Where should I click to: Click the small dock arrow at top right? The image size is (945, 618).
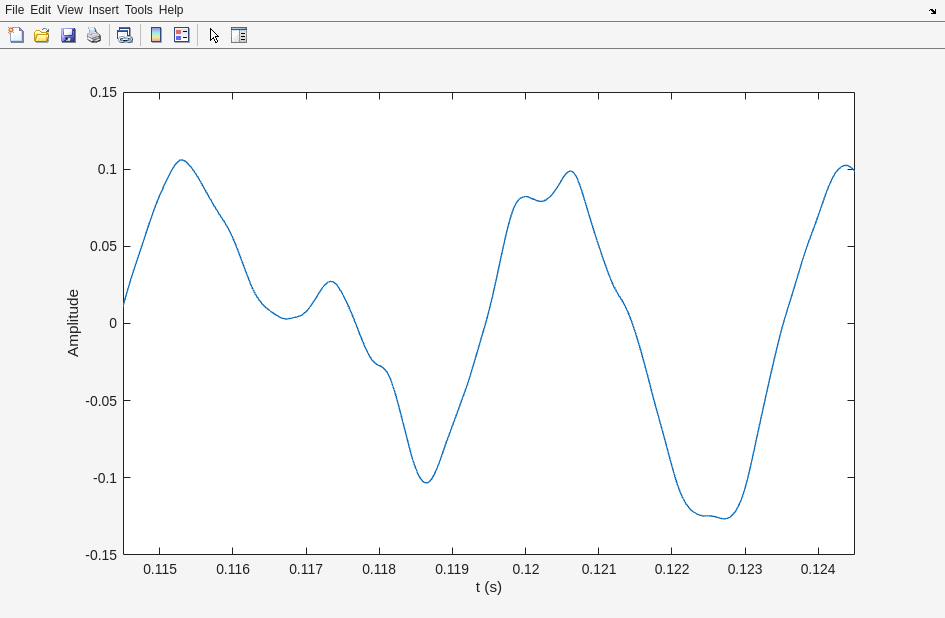click(932, 11)
